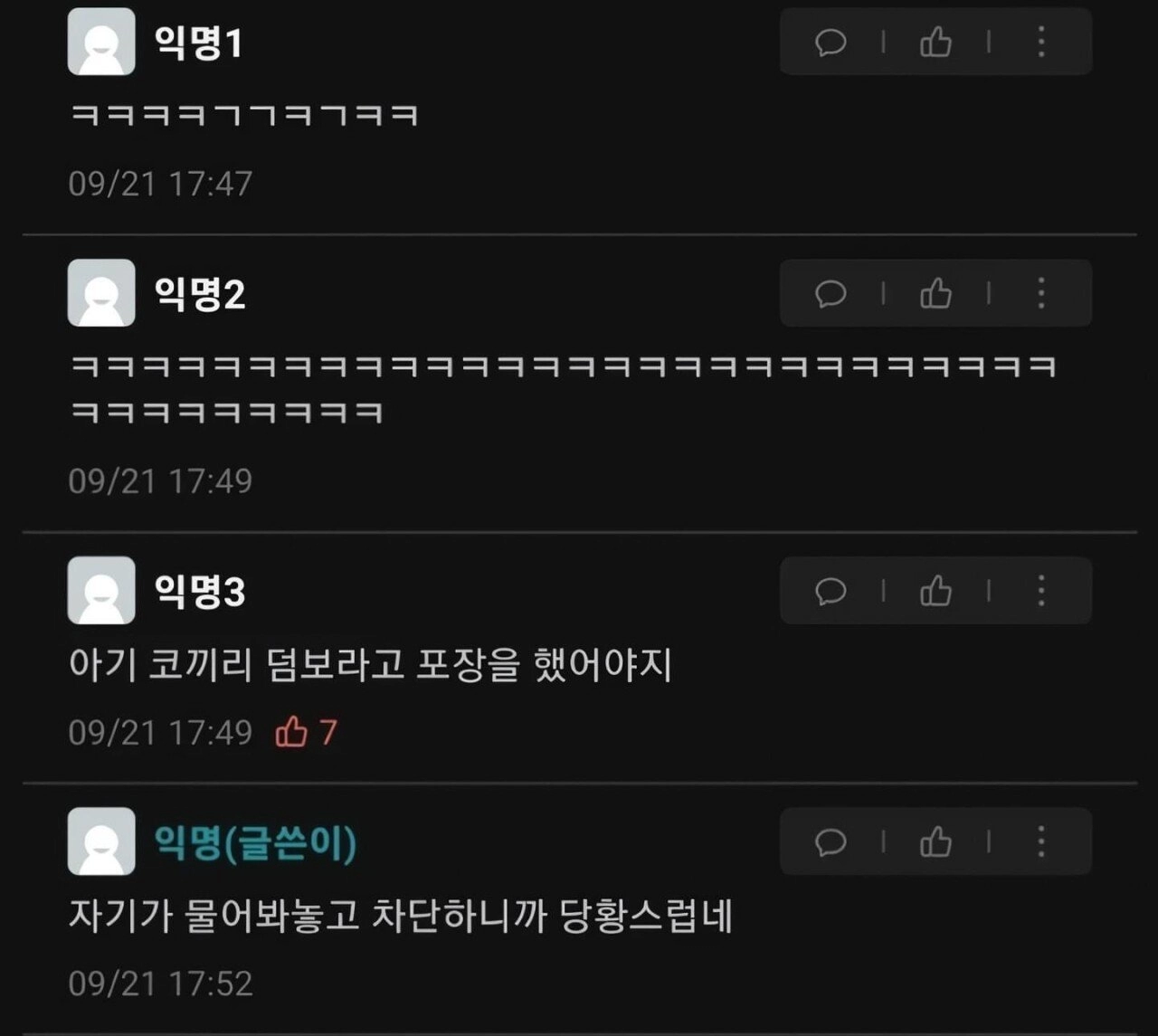Open three-dot menu on 익명2's comment
Image resolution: width=1158 pixels, height=1036 pixels.
1041,293
